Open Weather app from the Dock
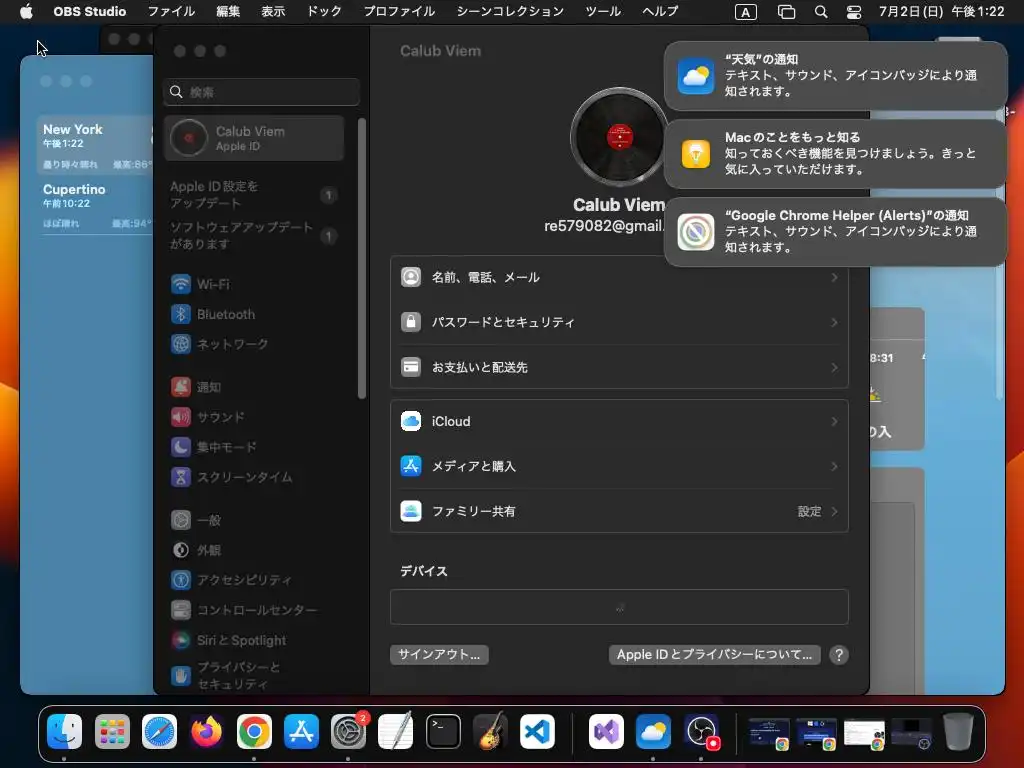Viewport: 1024px width, 768px height. (653, 731)
